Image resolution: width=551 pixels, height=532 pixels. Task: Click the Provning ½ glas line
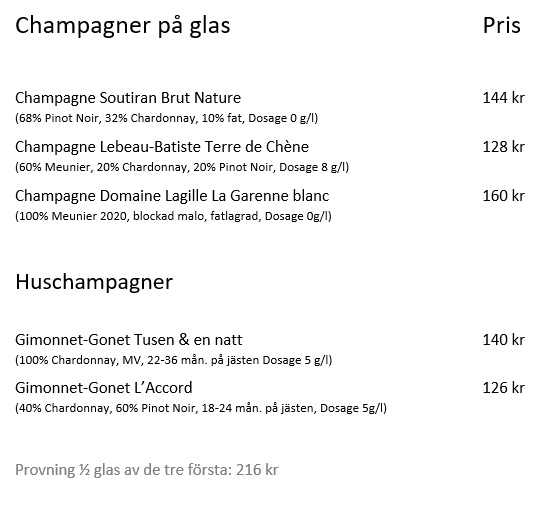tap(147, 470)
